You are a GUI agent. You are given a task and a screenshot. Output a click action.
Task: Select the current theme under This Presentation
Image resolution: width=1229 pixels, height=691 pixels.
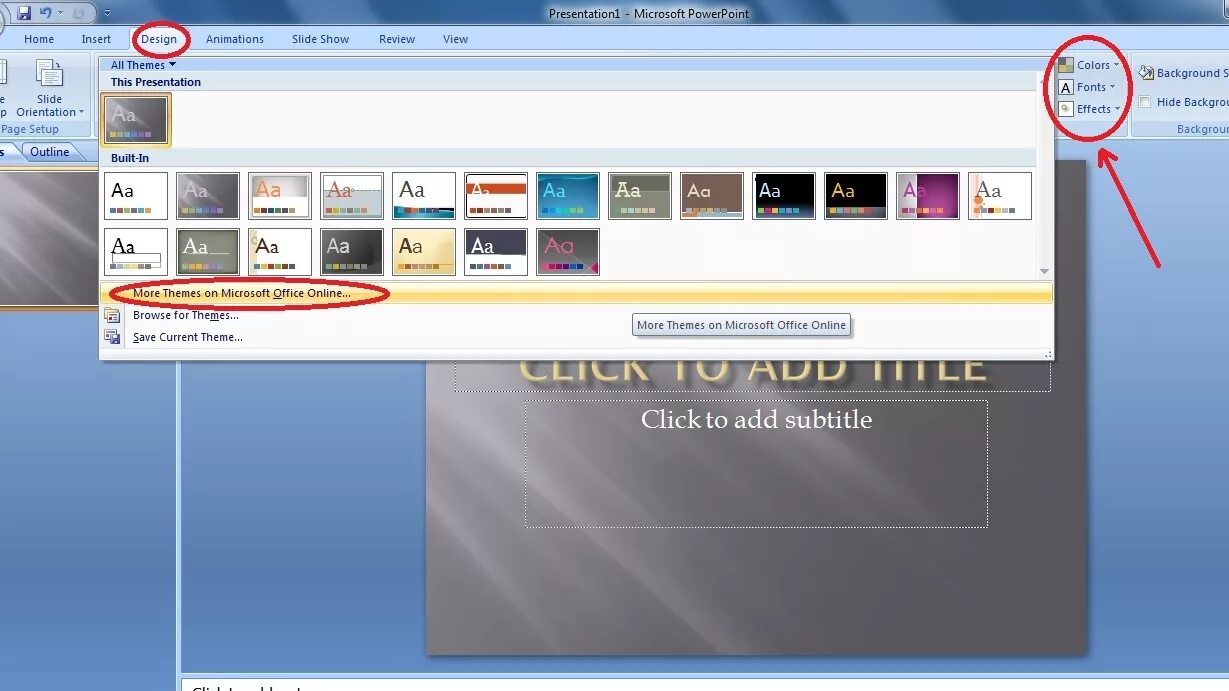[136, 118]
